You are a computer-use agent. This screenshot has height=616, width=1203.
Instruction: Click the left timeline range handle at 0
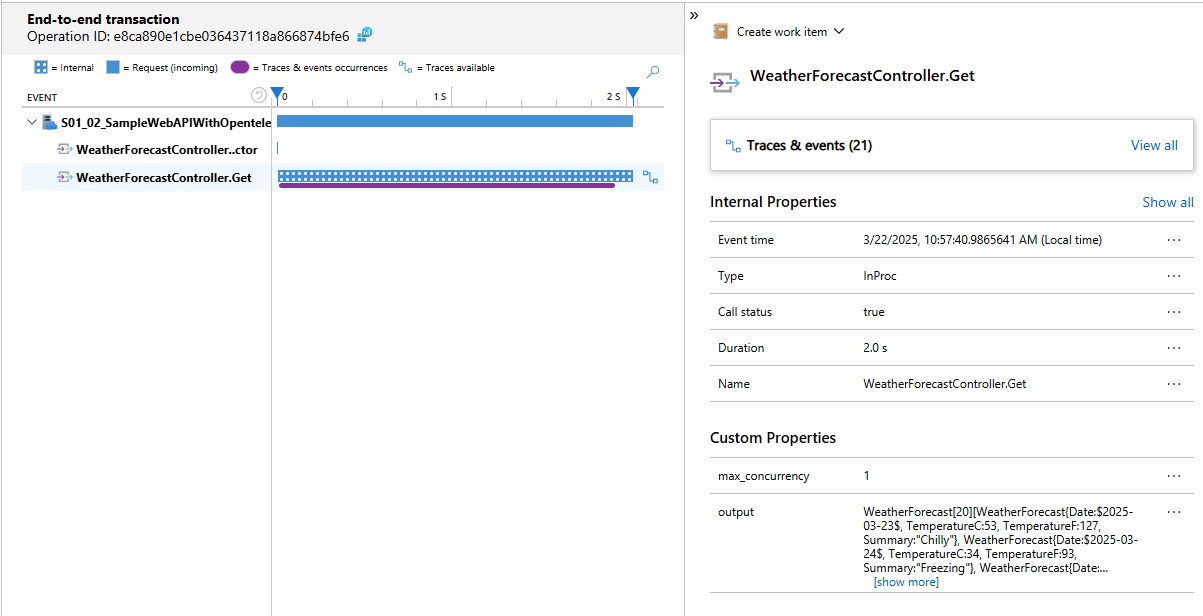(x=277, y=95)
